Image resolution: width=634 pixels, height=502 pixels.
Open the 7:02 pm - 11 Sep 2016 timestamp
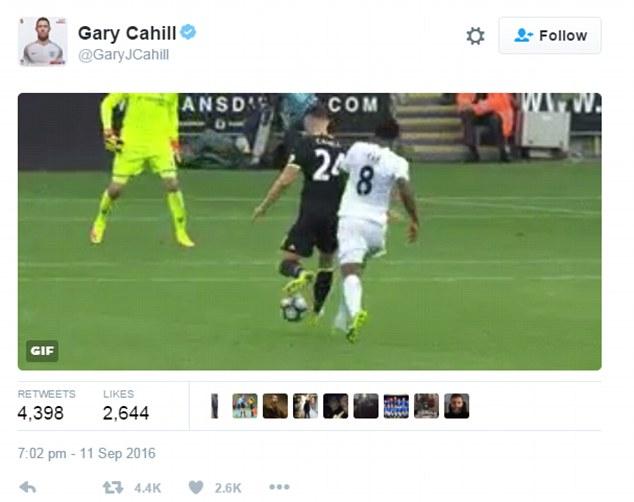click(87, 453)
